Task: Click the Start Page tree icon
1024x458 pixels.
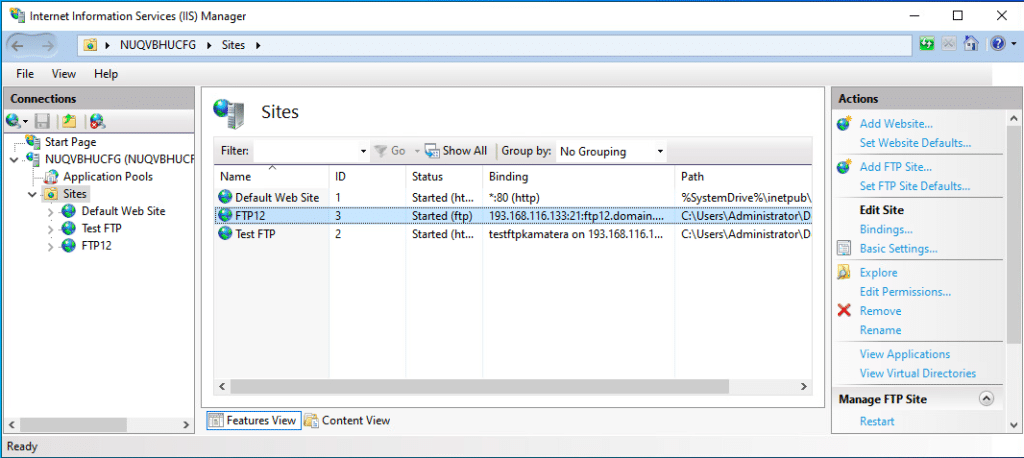Action: 33,141
